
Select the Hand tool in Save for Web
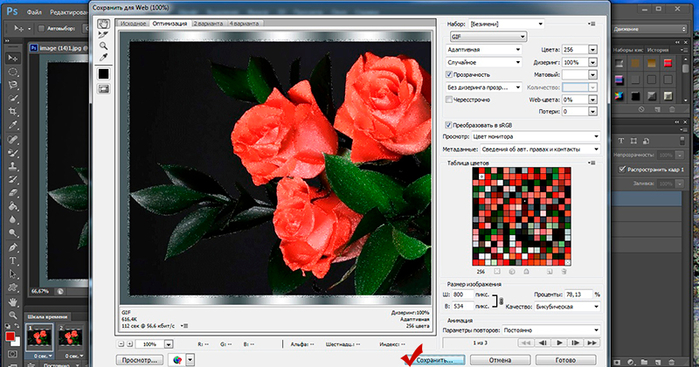coord(103,24)
